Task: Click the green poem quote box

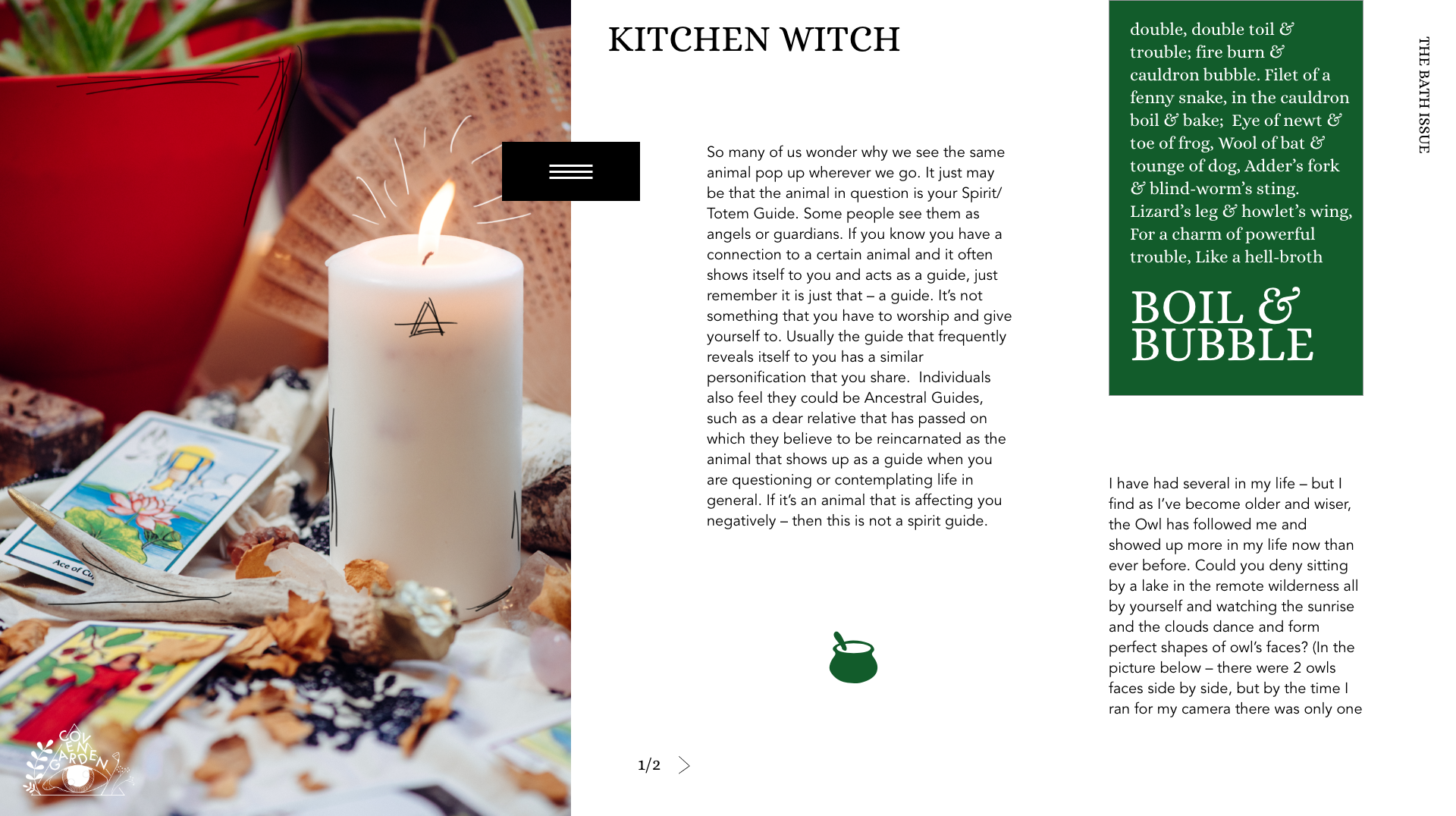Action: coord(1236,198)
